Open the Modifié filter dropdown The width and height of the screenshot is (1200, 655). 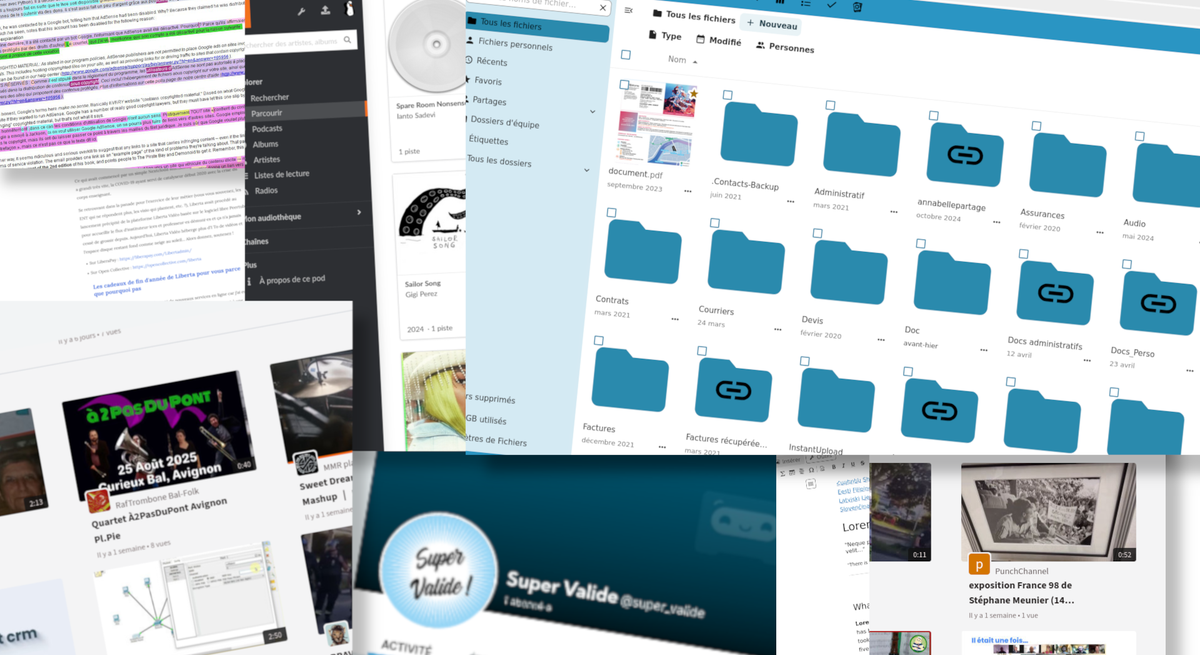tap(718, 41)
